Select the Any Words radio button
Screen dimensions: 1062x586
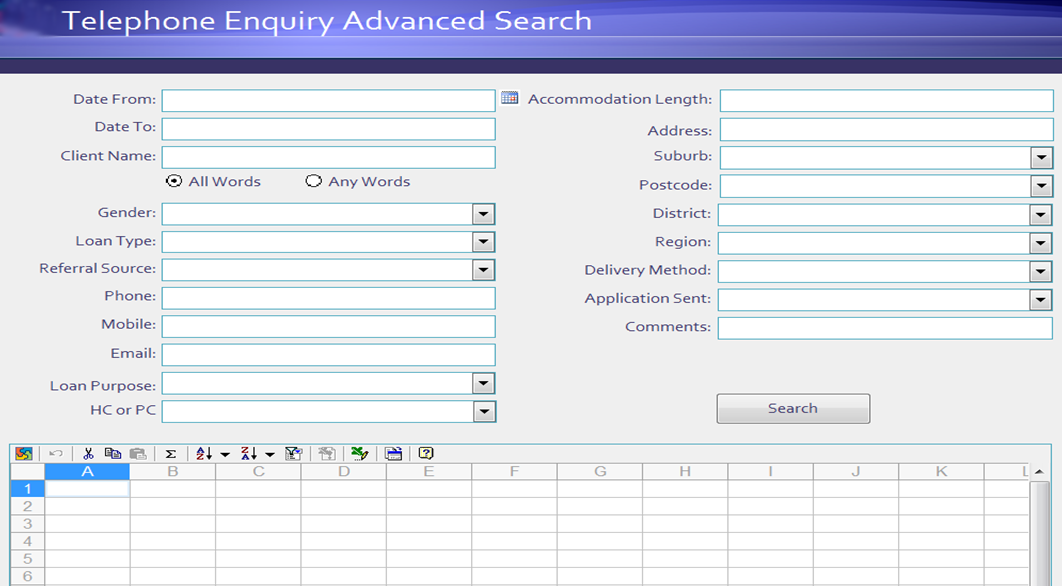(x=314, y=181)
